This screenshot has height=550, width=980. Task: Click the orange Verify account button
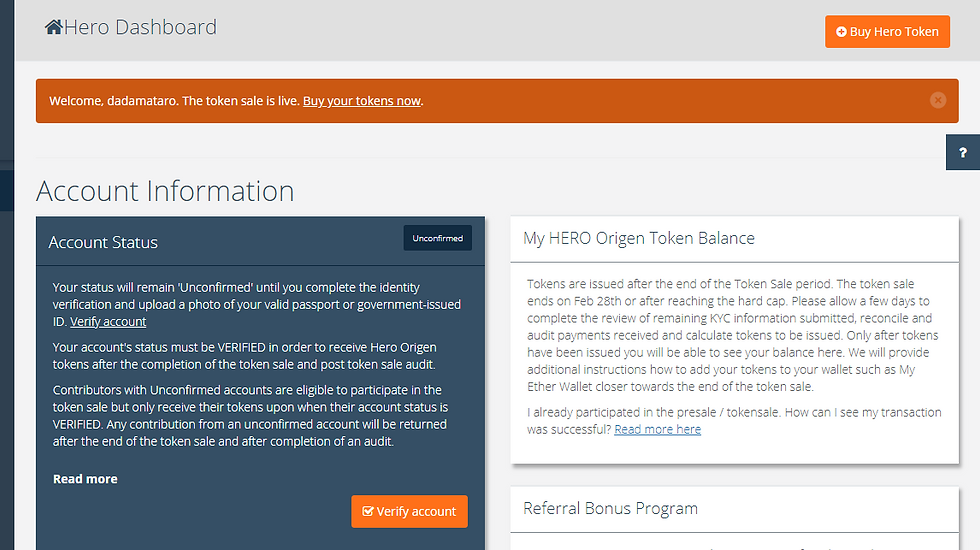(x=409, y=511)
